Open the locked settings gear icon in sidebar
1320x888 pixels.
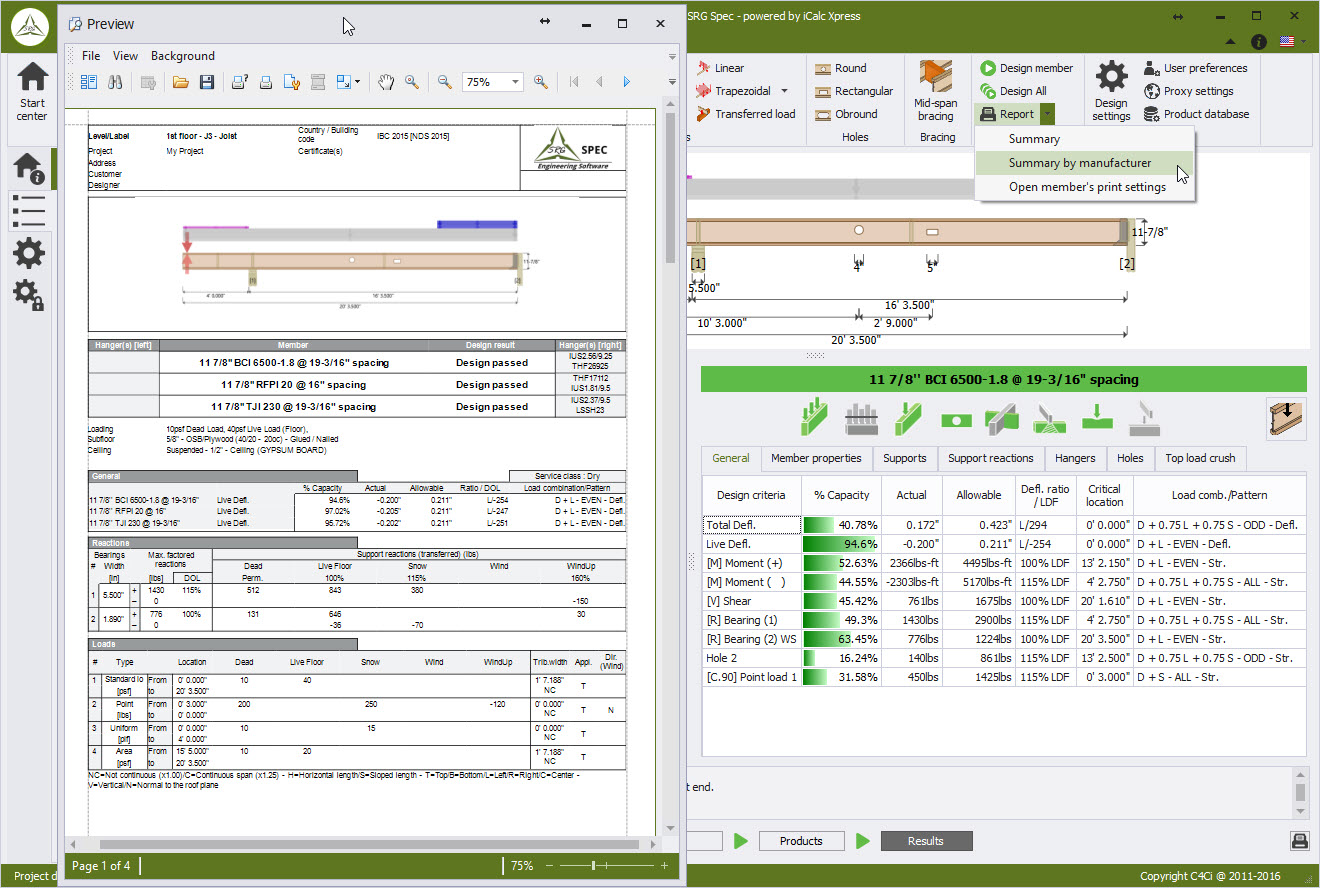pos(28,295)
